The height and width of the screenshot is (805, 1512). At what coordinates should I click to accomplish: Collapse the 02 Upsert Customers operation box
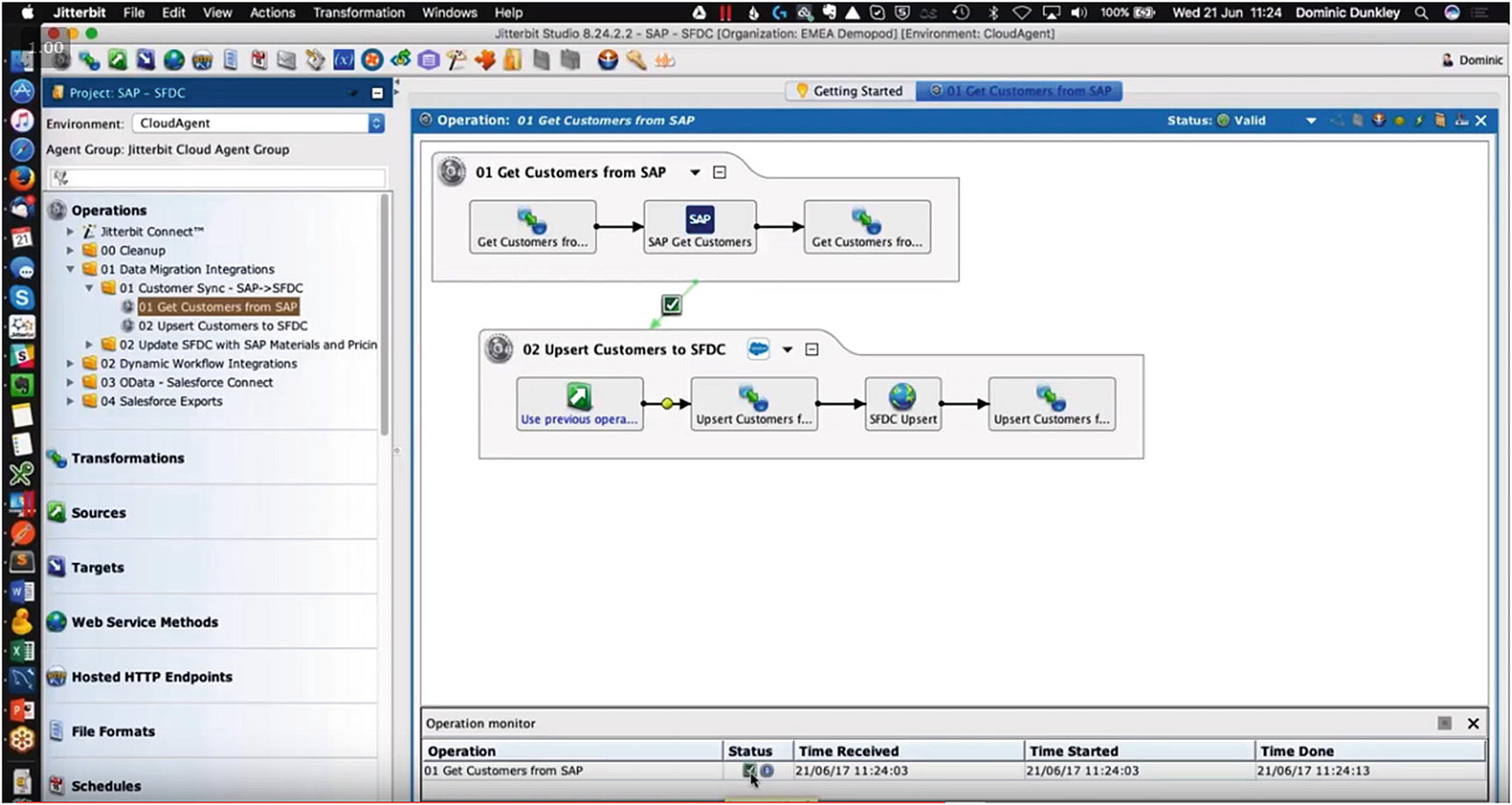812,350
